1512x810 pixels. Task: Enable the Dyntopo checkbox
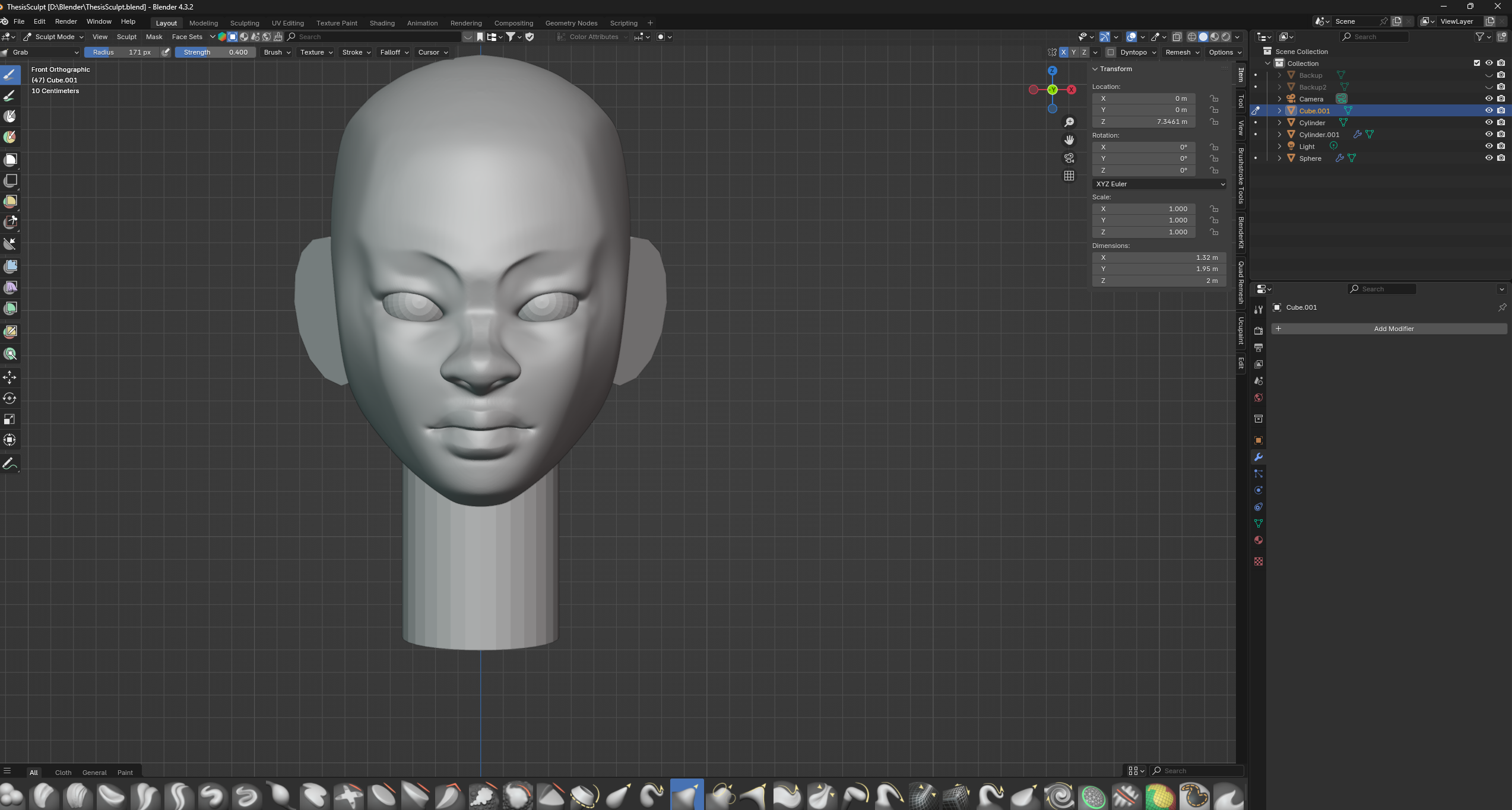pos(1111,52)
